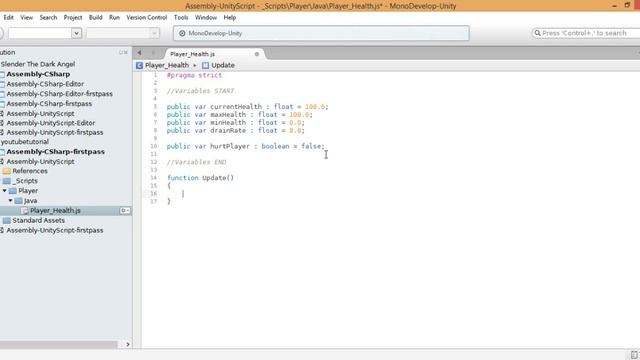Select bottom Assembly-UnityScript-firstpass project
640x360 pixels.
coord(55,230)
